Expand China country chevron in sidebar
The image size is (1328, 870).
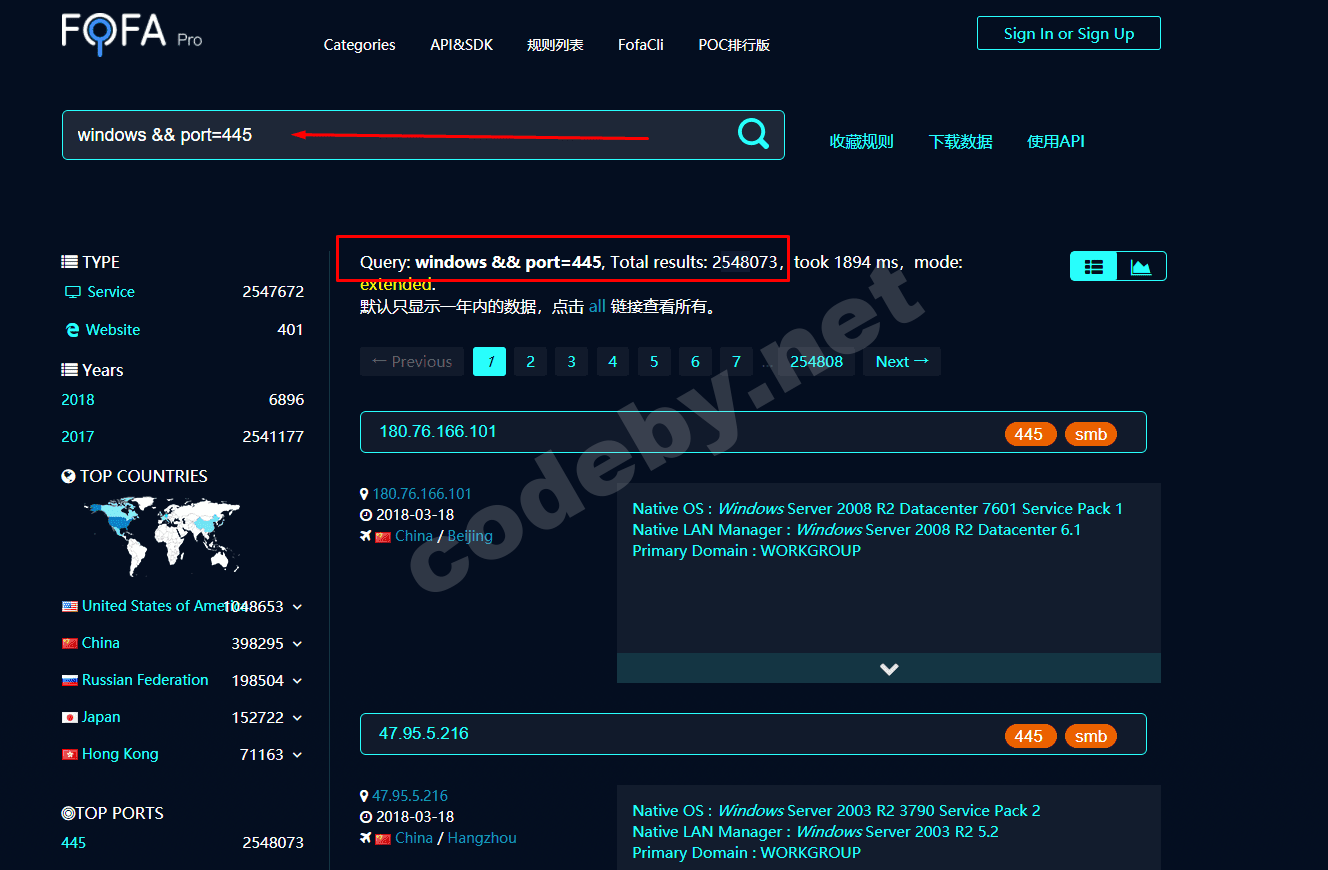[297, 644]
